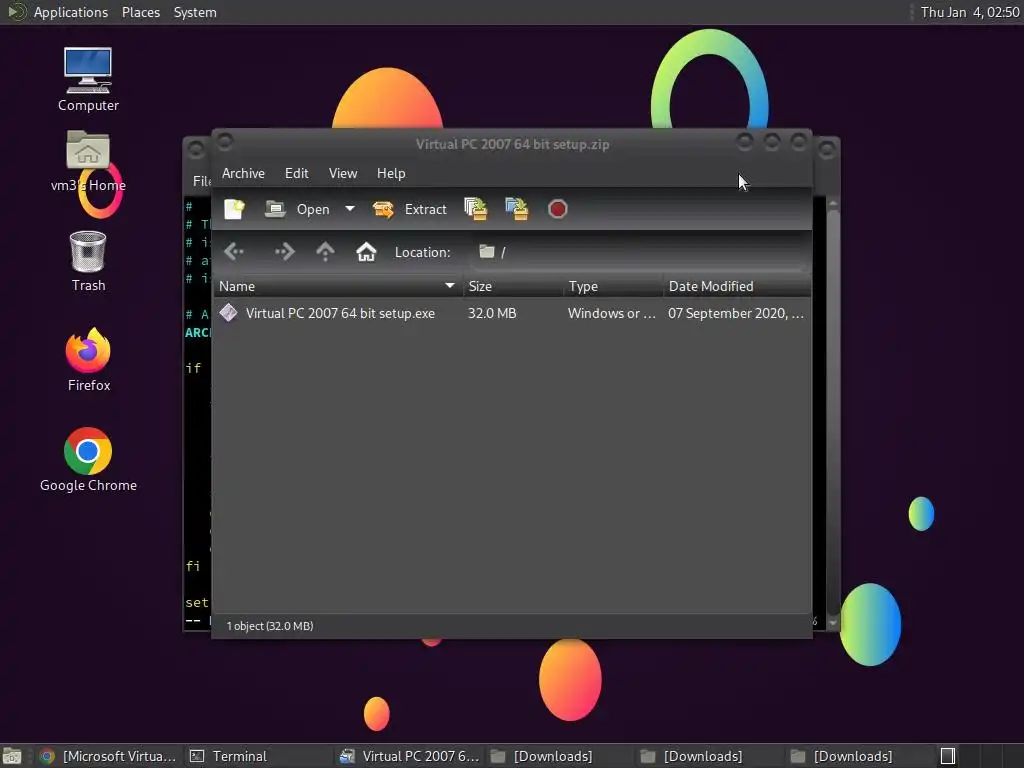This screenshot has width=1024, height=768.
Task: Click the exe file icon in list
Action: [x=229, y=313]
